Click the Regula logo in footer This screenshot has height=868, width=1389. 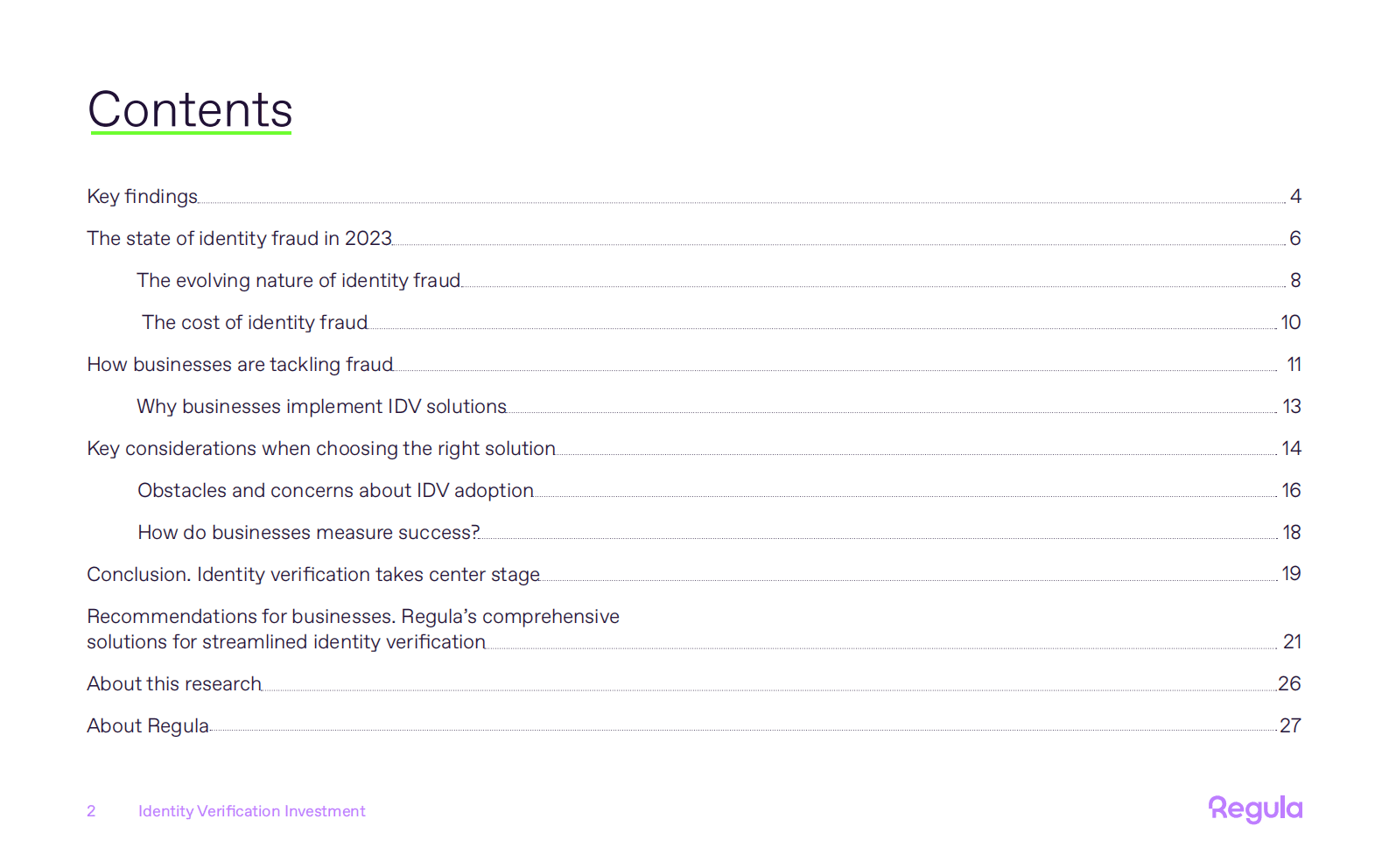tap(1255, 809)
